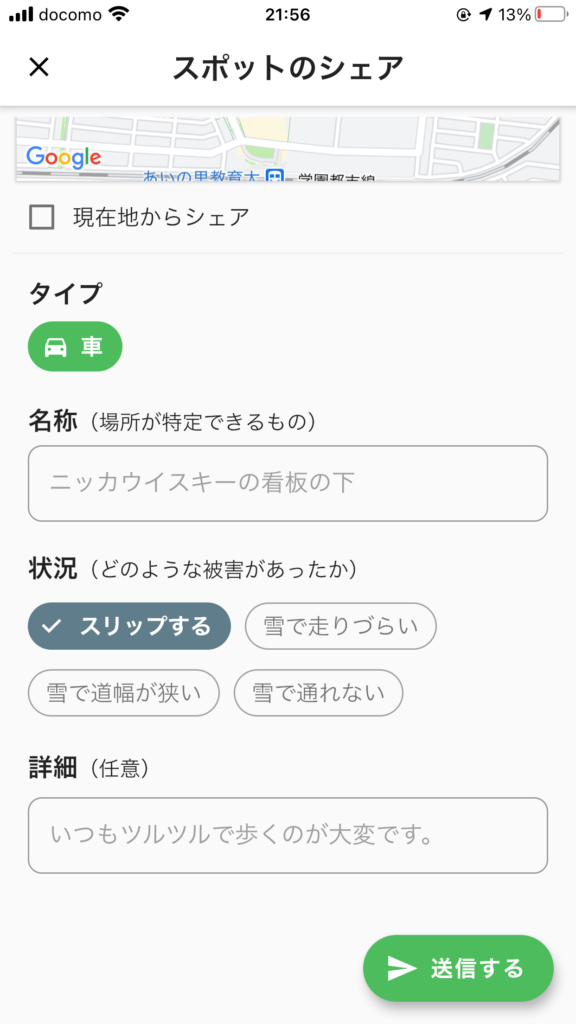Viewport: 576px width, 1024px height.
Task: Tap the あいの里教育大 station label on map
Action: (x=204, y=176)
